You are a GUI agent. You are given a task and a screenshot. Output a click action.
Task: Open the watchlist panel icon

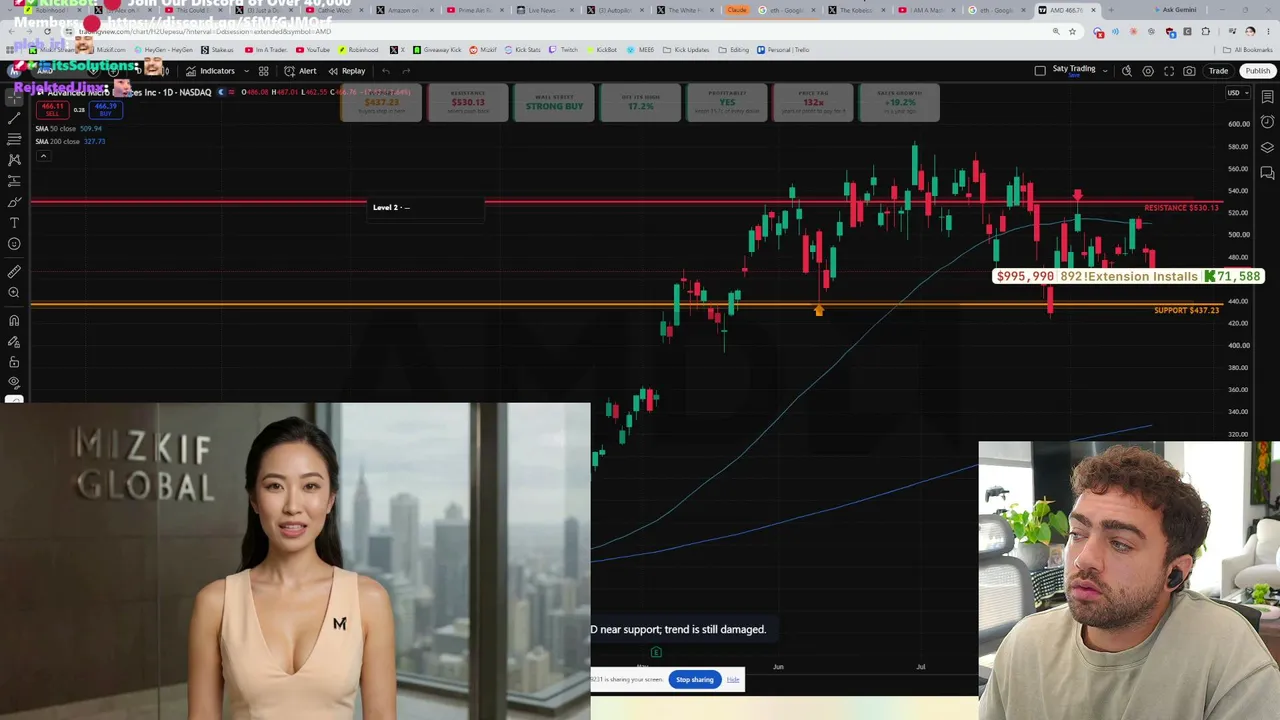coord(1268,97)
